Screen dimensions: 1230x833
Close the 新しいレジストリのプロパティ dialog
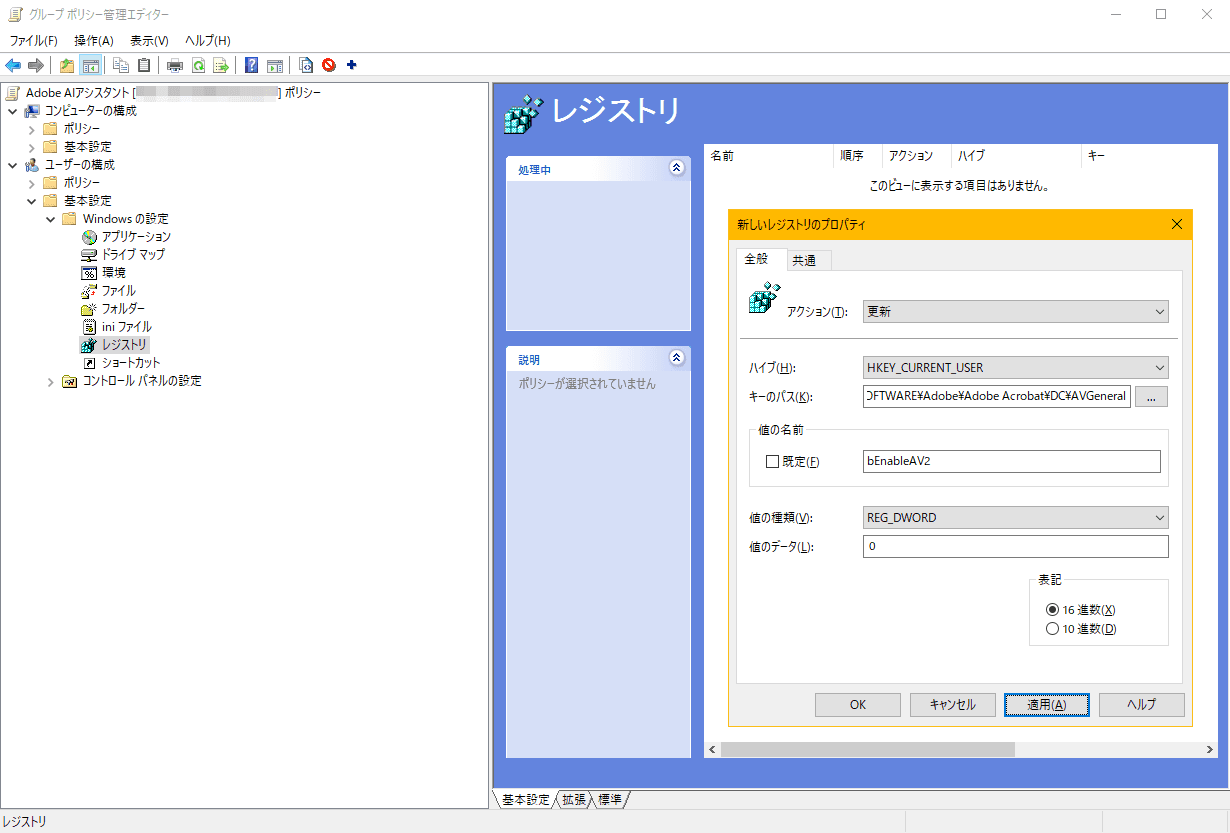[1176, 225]
